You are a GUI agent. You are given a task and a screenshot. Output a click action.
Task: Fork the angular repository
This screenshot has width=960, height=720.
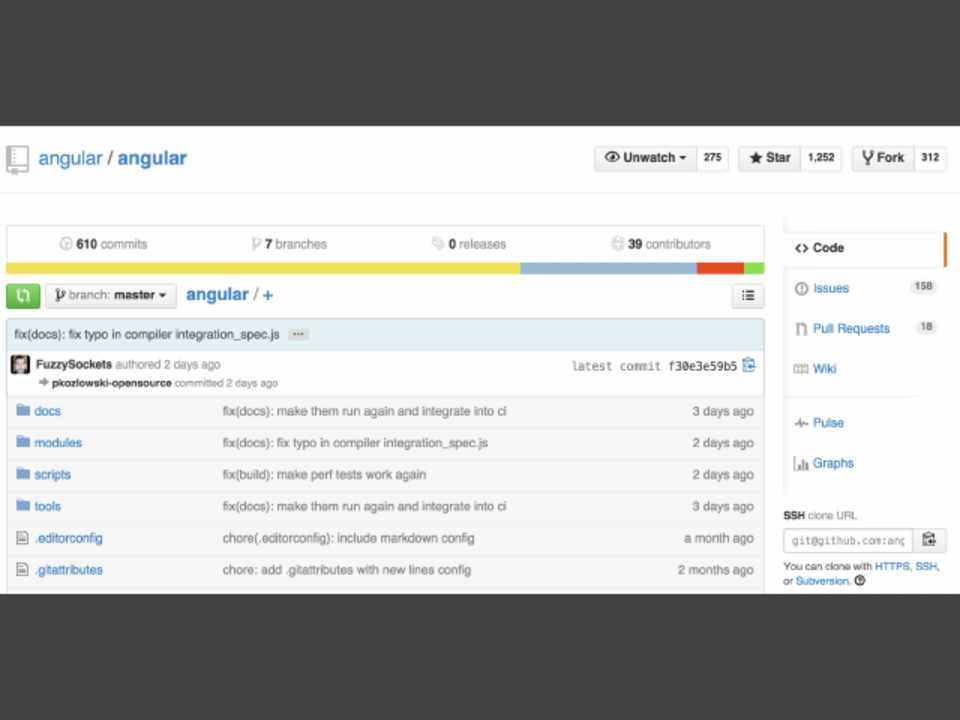(881, 158)
